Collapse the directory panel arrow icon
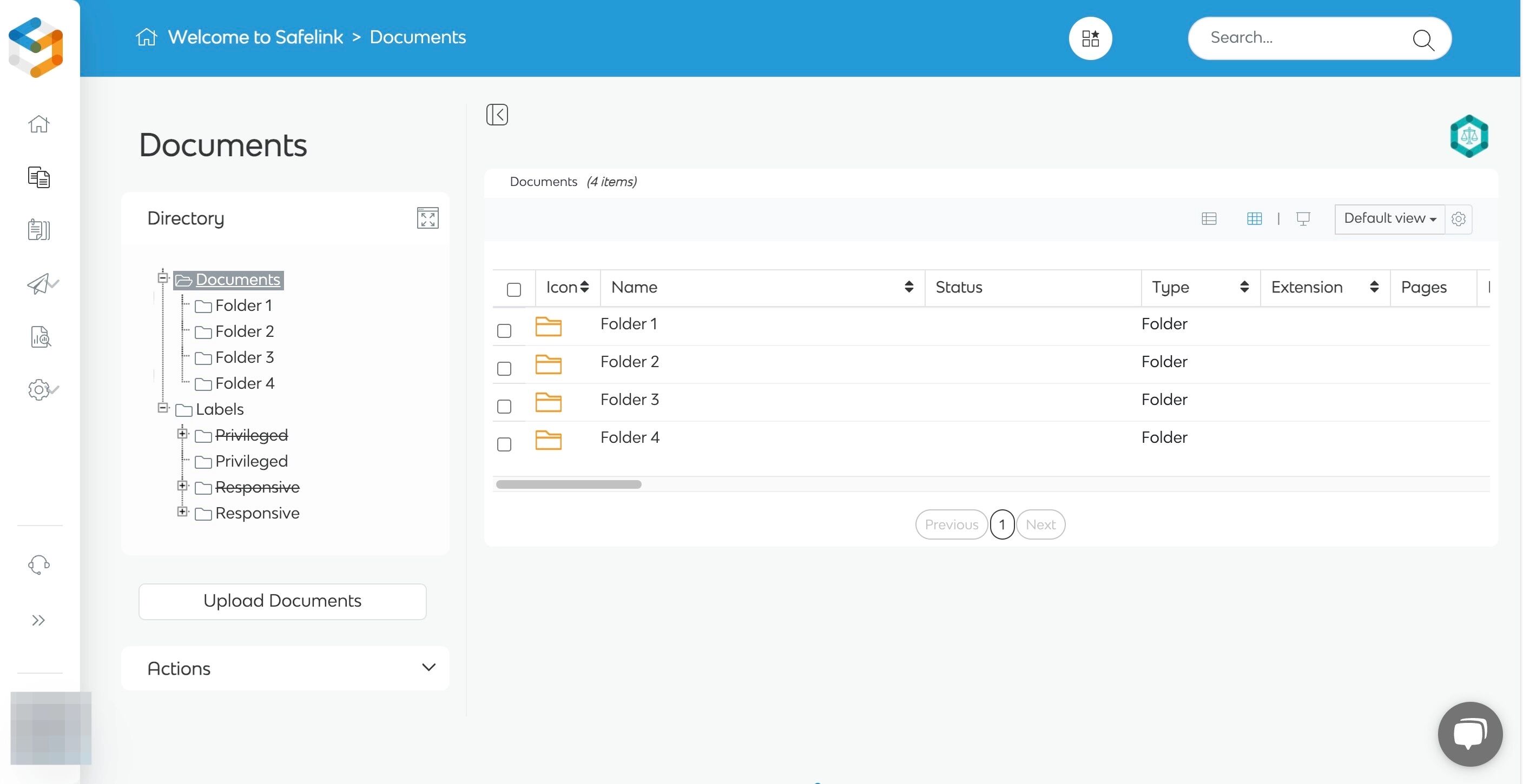 (x=497, y=115)
